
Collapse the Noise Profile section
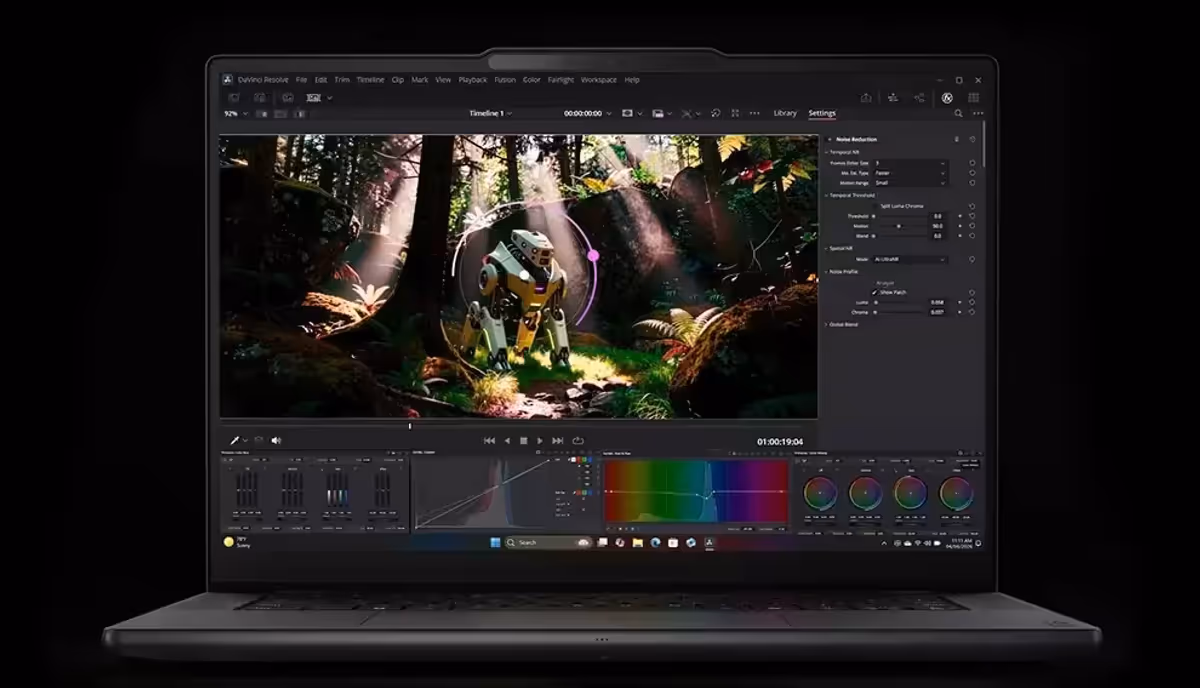(826, 271)
